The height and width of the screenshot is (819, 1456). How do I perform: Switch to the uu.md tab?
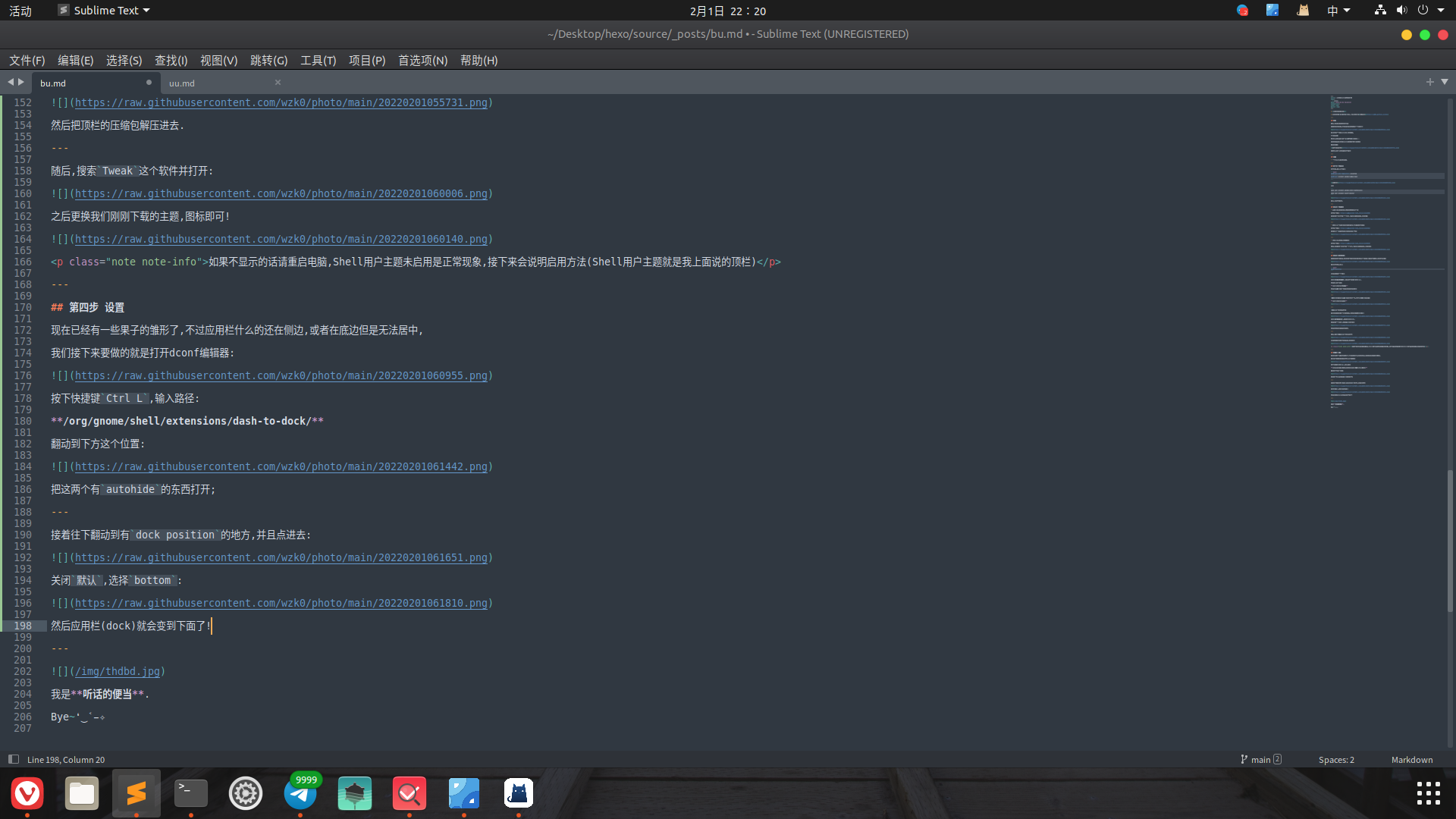click(182, 83)
